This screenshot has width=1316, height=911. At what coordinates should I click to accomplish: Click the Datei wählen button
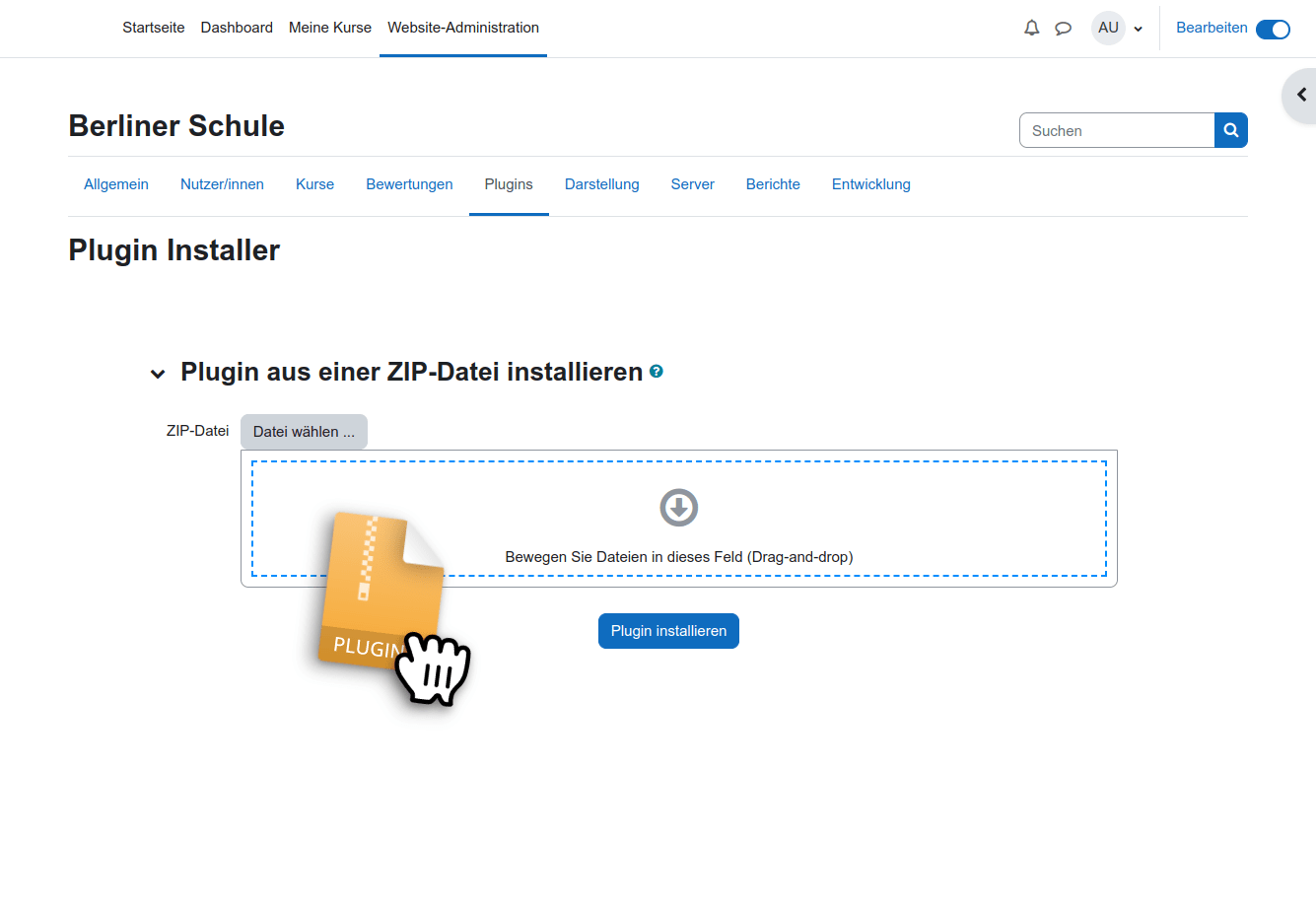(304, 432)
